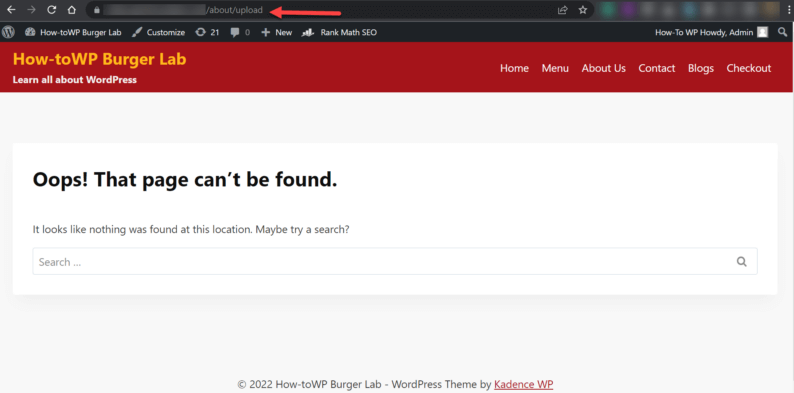Bookmark this page with the star icon
Viewport: 794px width, 393px height.
583,10
